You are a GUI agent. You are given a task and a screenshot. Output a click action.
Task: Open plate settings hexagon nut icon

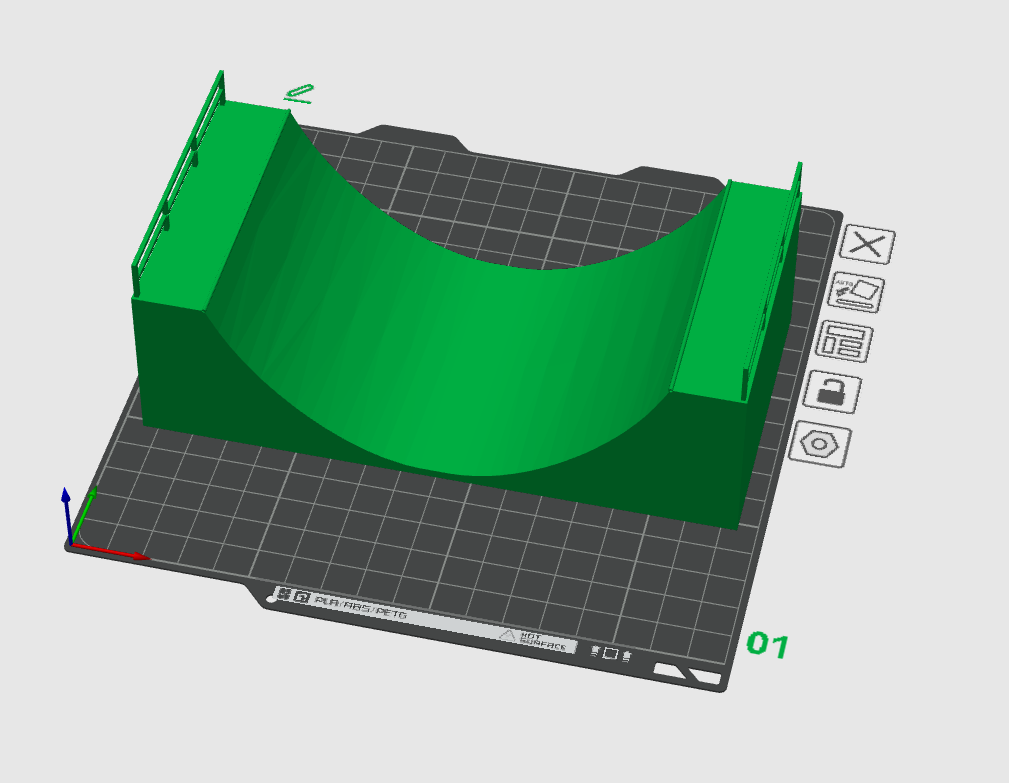click(820, 444)
